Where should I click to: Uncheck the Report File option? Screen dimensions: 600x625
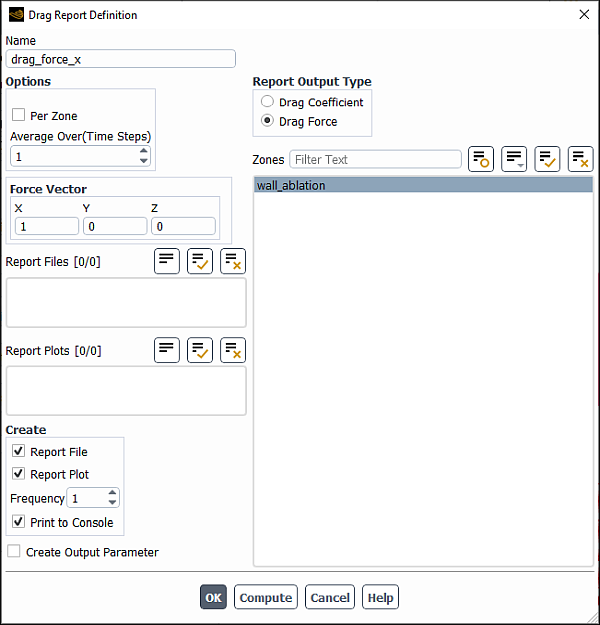tap(19, 452)
